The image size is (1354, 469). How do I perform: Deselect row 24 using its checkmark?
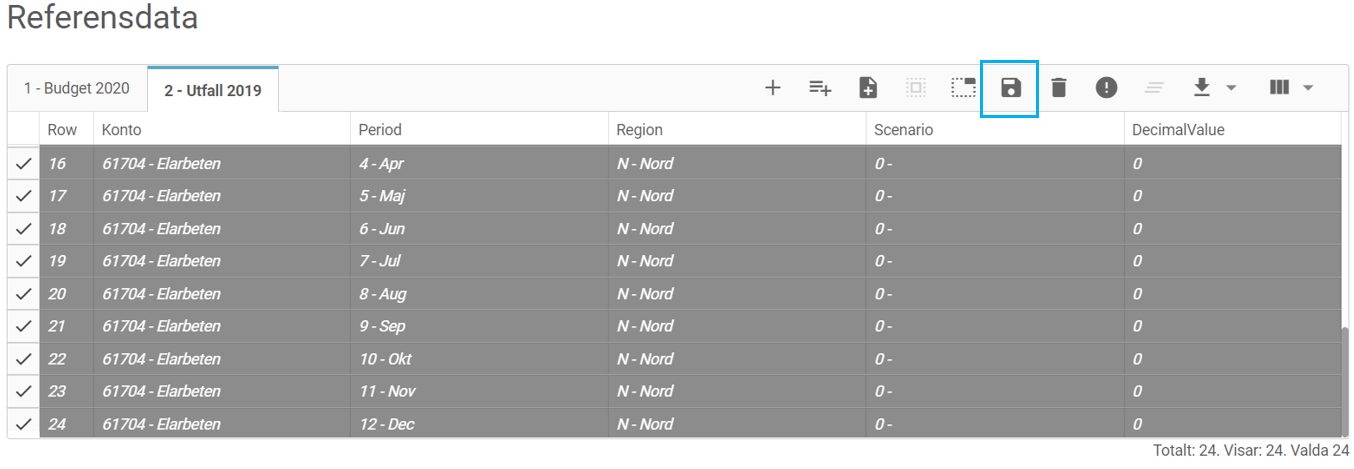[24, 424]
